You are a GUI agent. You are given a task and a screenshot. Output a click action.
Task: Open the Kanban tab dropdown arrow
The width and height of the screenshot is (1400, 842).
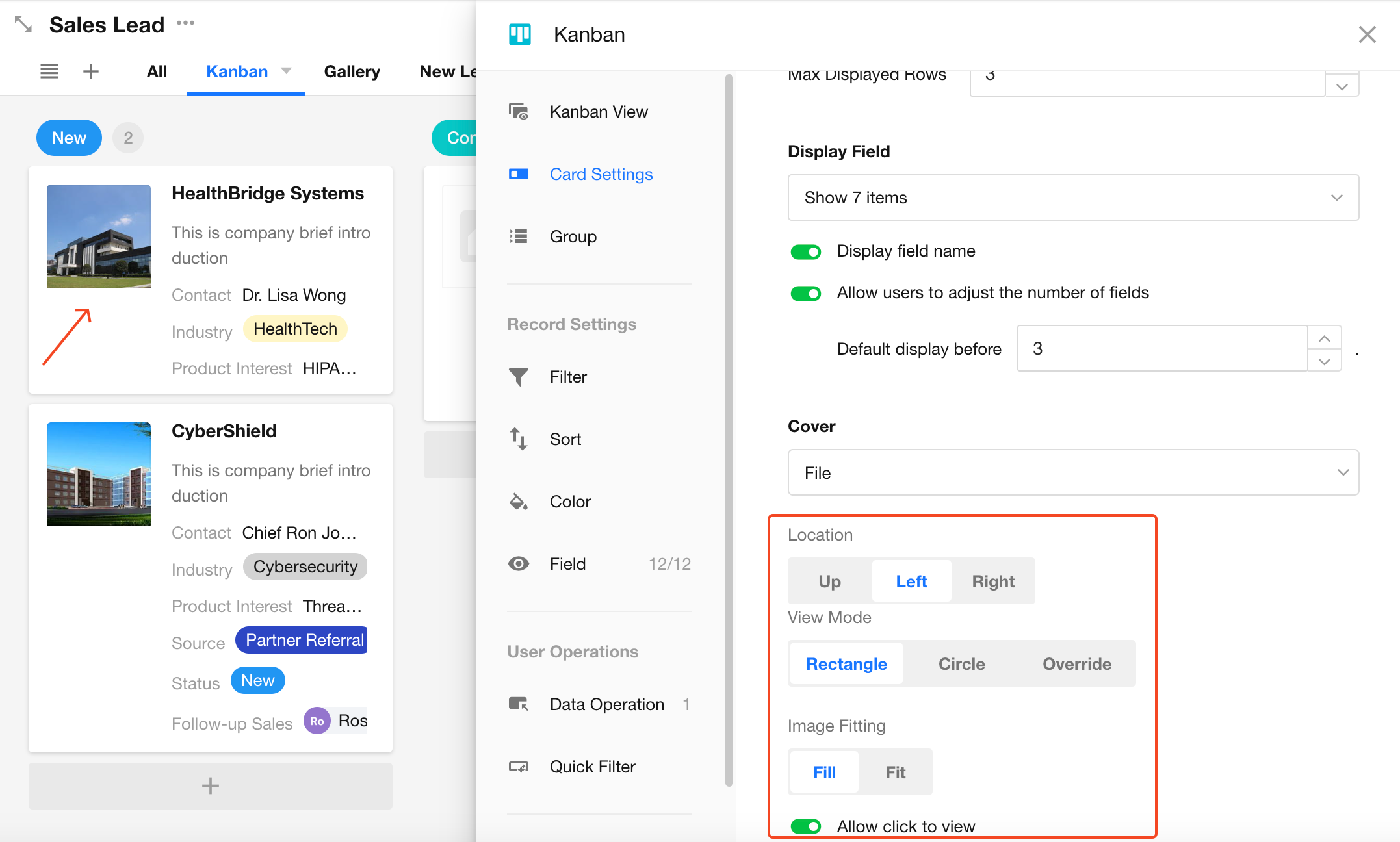pos(286,71)
